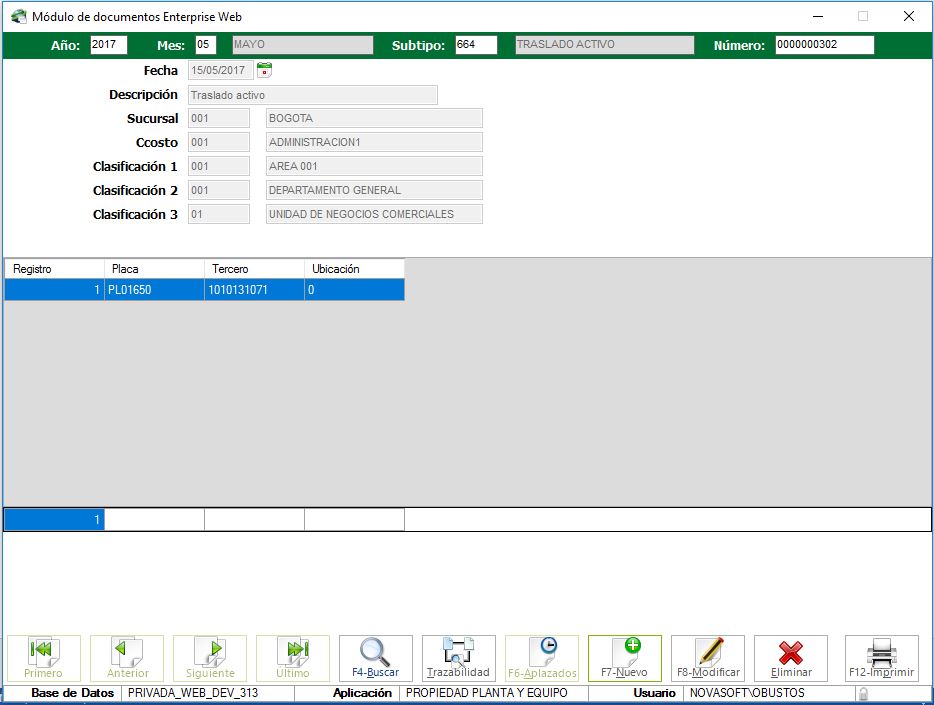Open F4-Buscar search
Screen dimensions: 934x705
pos(375,658)
